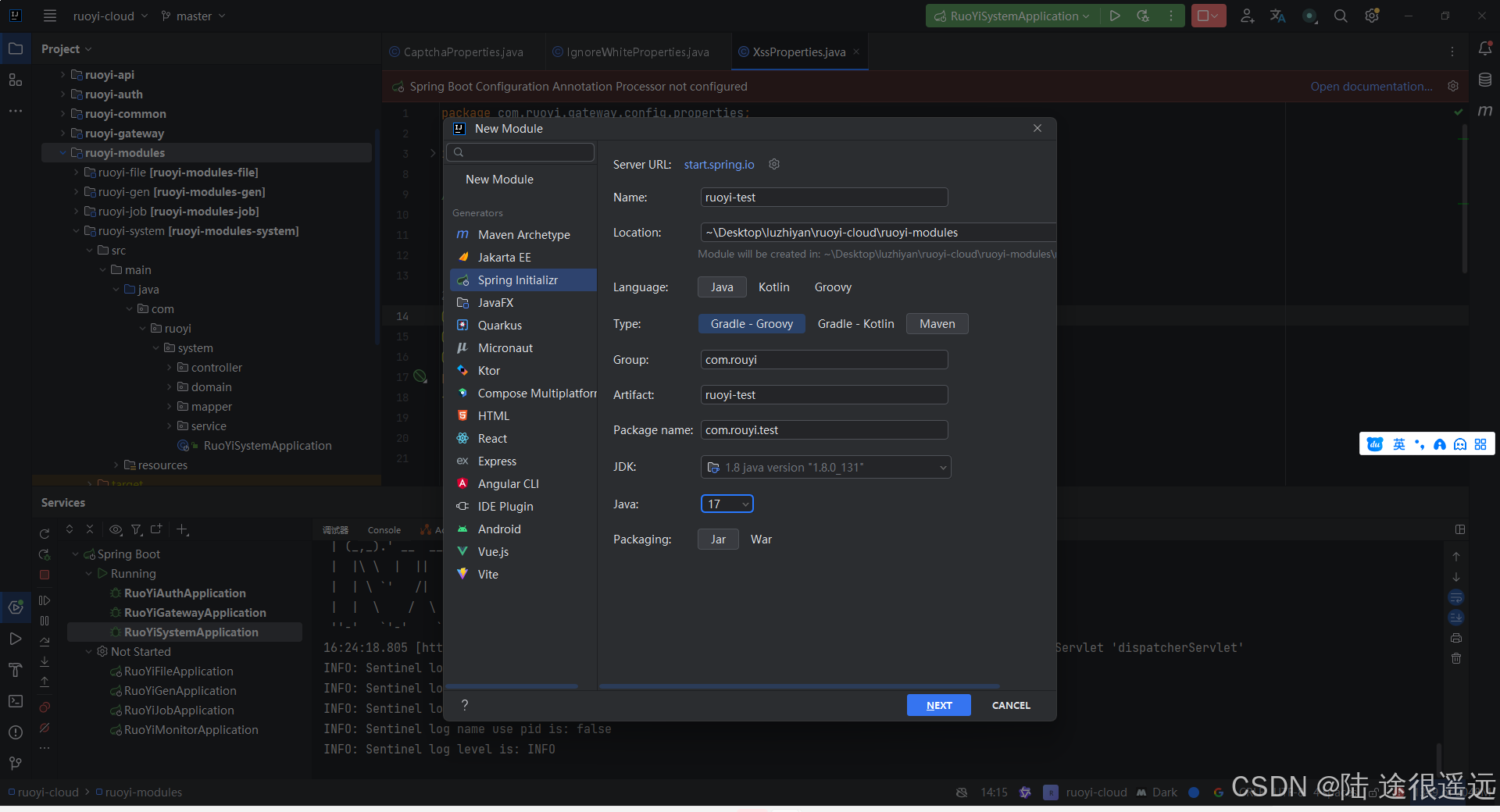This screenshot has width=1500, height=812.
Task: Choose Gradle - Groovy project type
Action: tap(752, 323)
